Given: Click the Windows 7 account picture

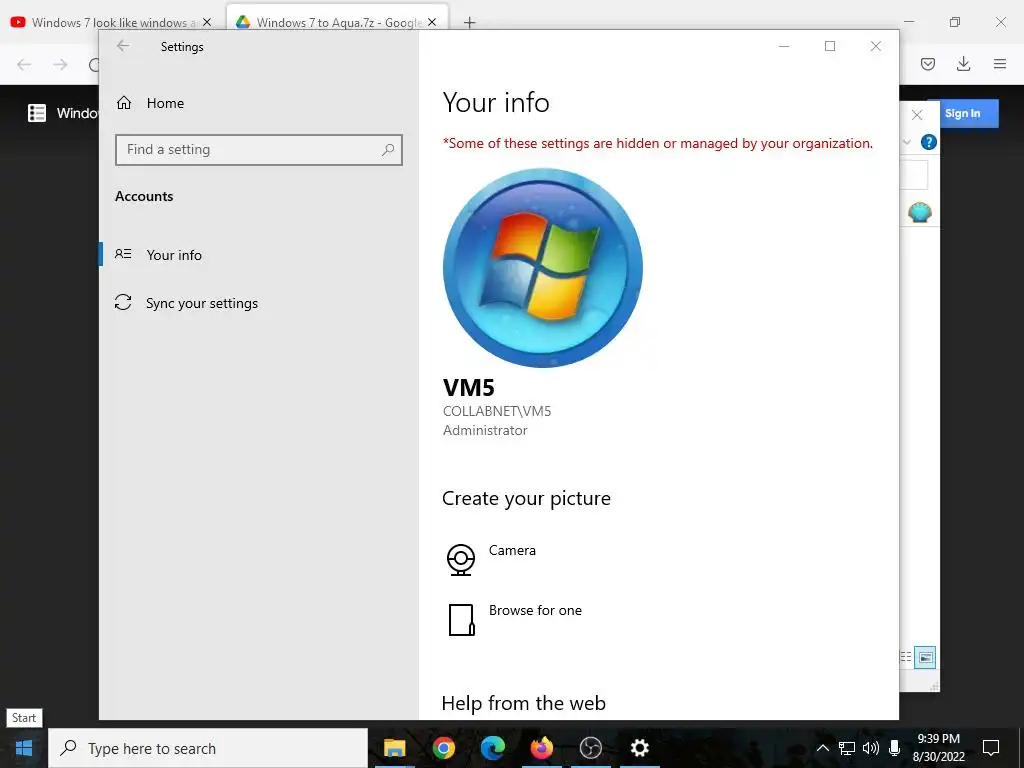Looking at the screenshot, I should [543, 268].
